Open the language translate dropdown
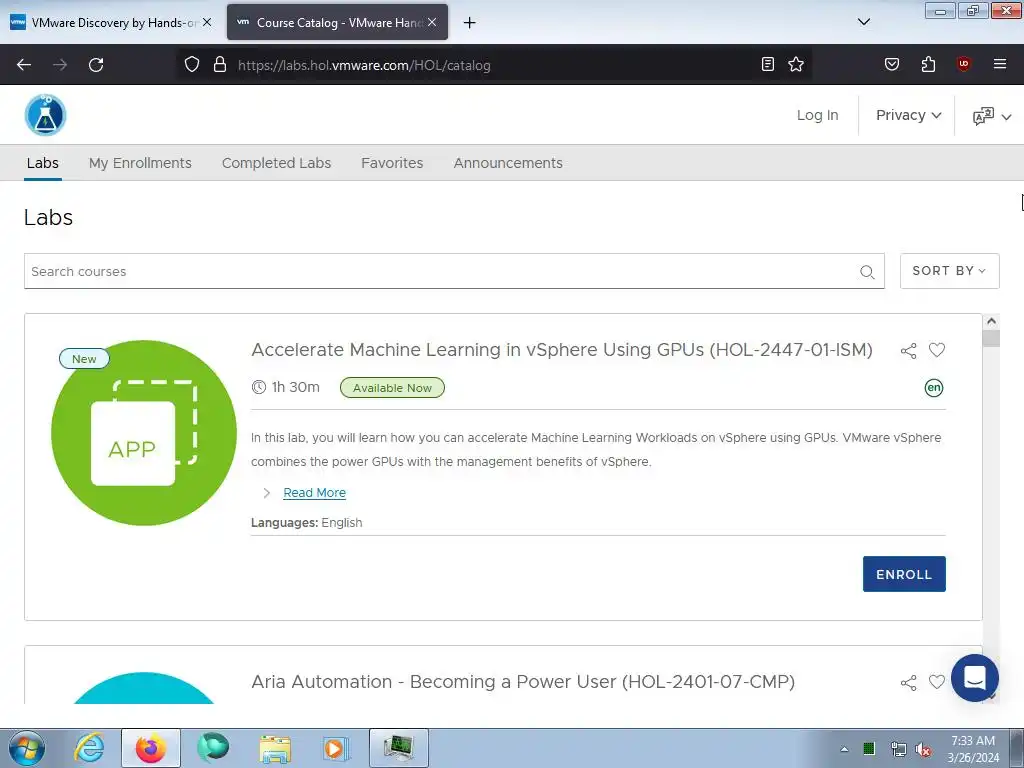 (992, 116)
